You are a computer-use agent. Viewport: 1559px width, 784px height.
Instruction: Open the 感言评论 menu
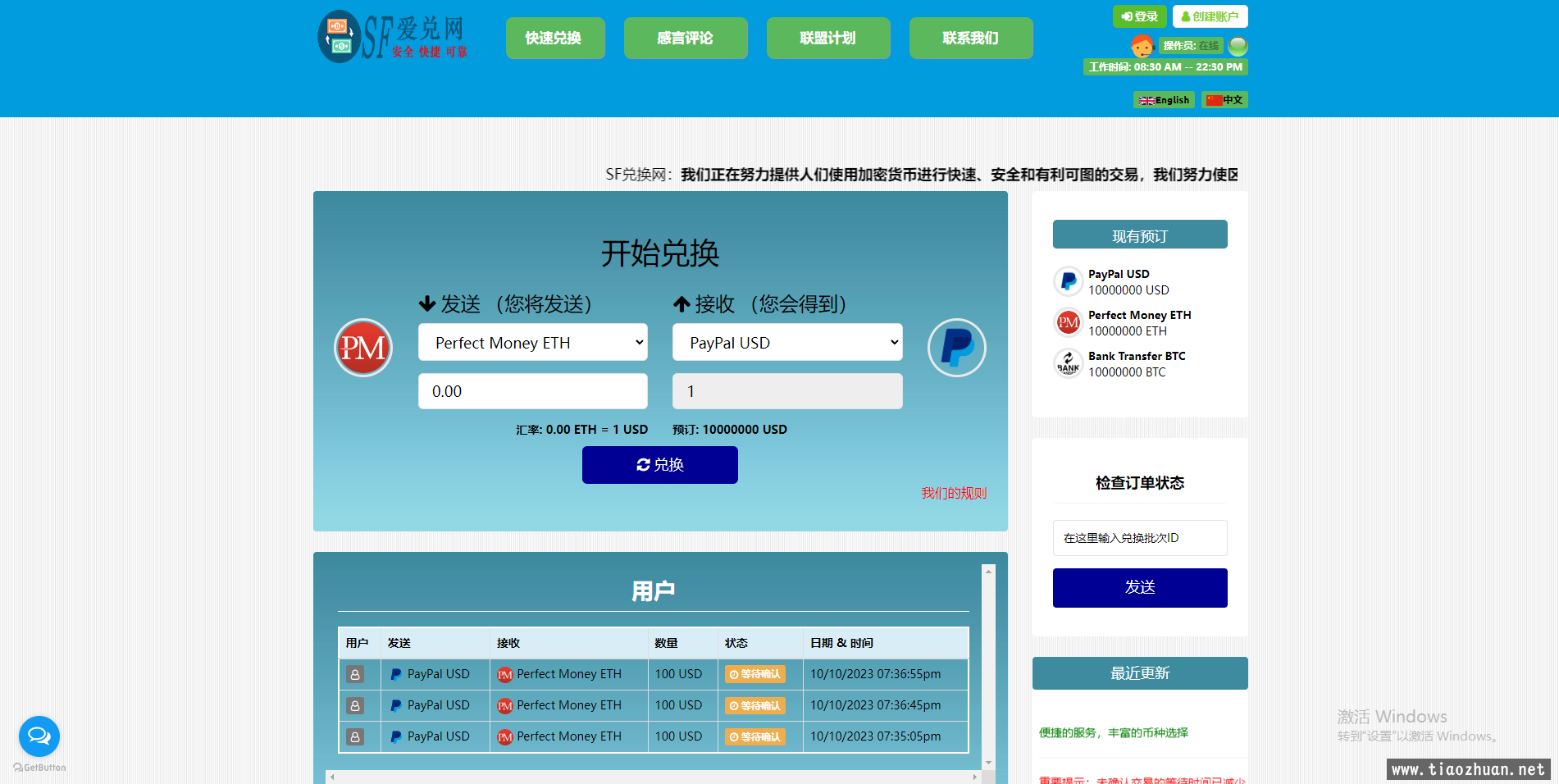click(x=686, y=38)
